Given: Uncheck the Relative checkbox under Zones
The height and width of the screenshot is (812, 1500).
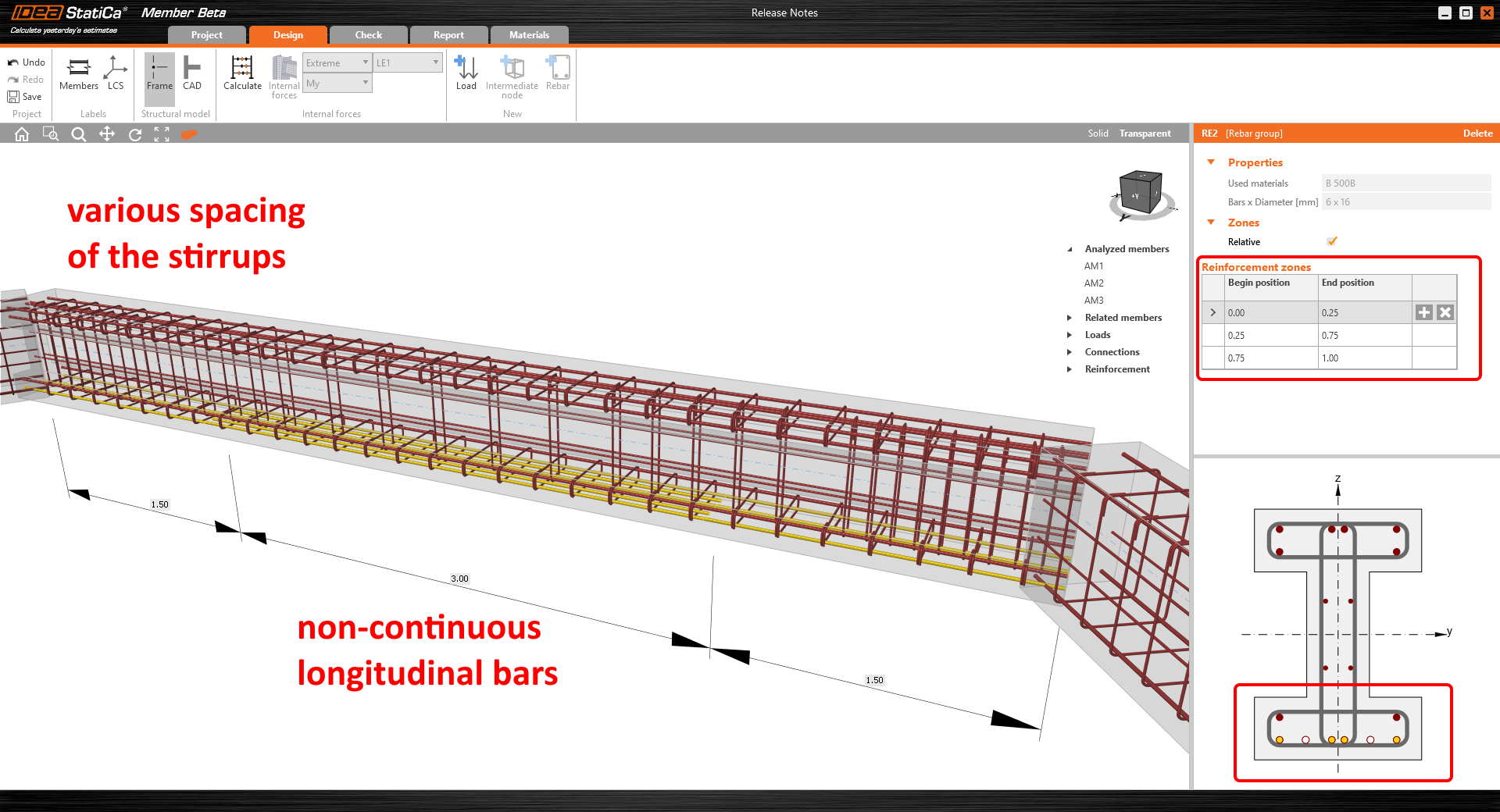Looking at the screenshot, I should [x=1332, y=241].
